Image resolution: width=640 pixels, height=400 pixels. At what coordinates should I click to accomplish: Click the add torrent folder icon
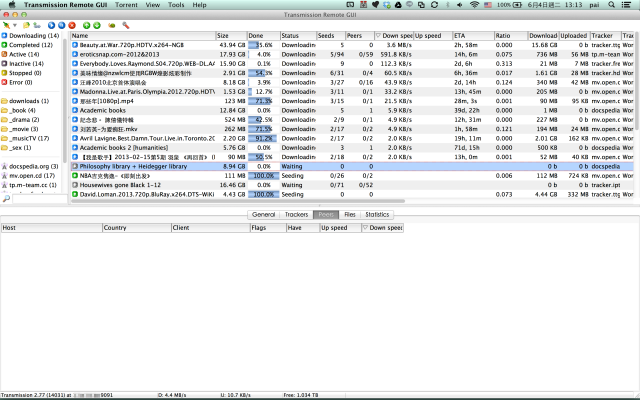[25, 25]
